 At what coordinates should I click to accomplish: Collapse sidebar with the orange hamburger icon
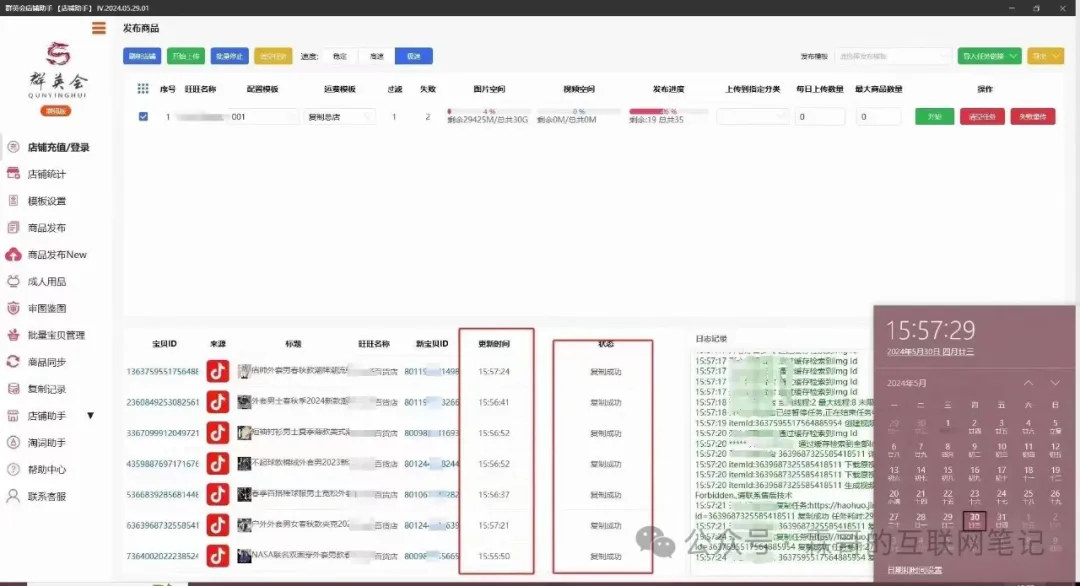98,28
